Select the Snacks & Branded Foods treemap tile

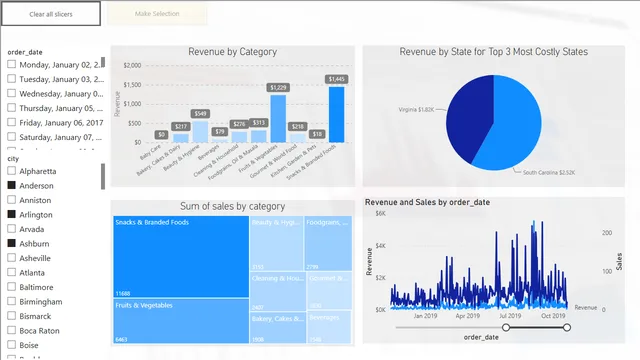pyautogui.click(x=181, y=256)
